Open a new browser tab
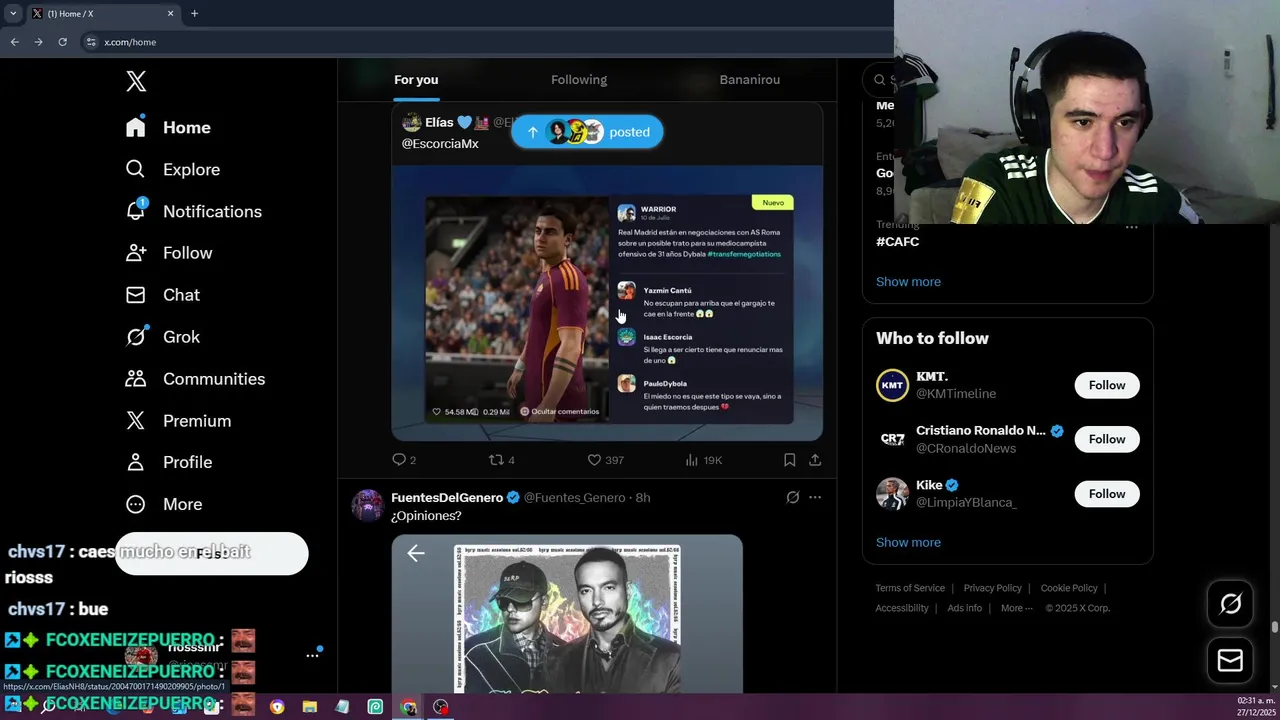The width and height of the screenshot is (1280, 720). tap(194, 13)
